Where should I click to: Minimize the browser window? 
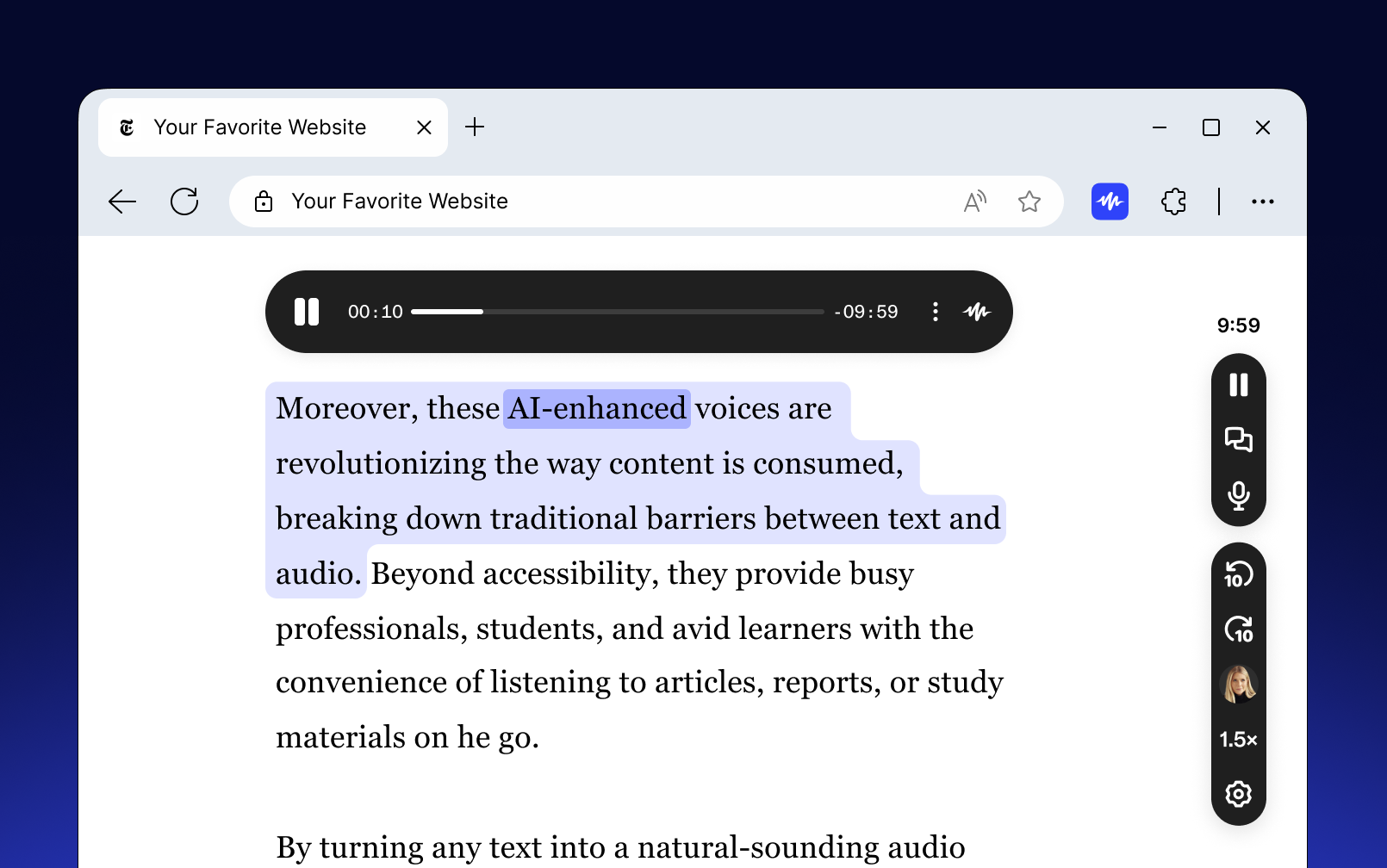click(1160, 127)
